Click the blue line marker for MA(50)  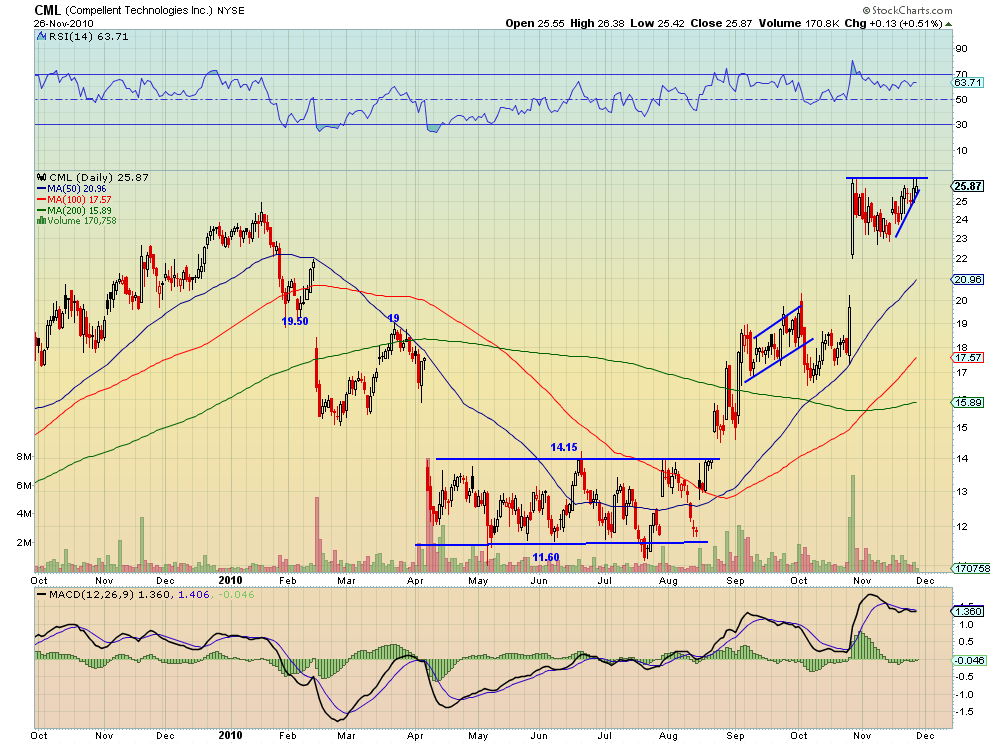point(42,189)
